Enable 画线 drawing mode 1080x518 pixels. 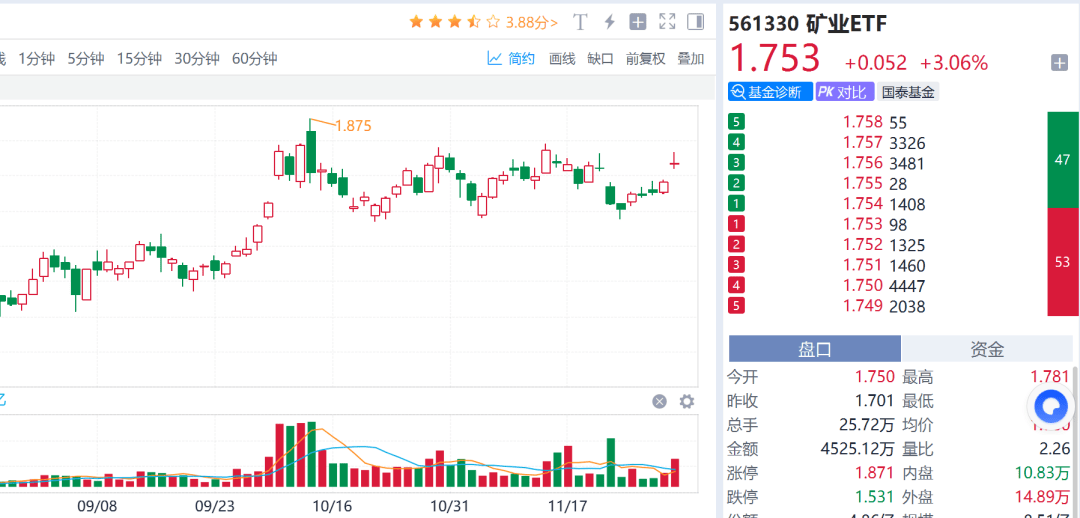[x=562, y=59]
